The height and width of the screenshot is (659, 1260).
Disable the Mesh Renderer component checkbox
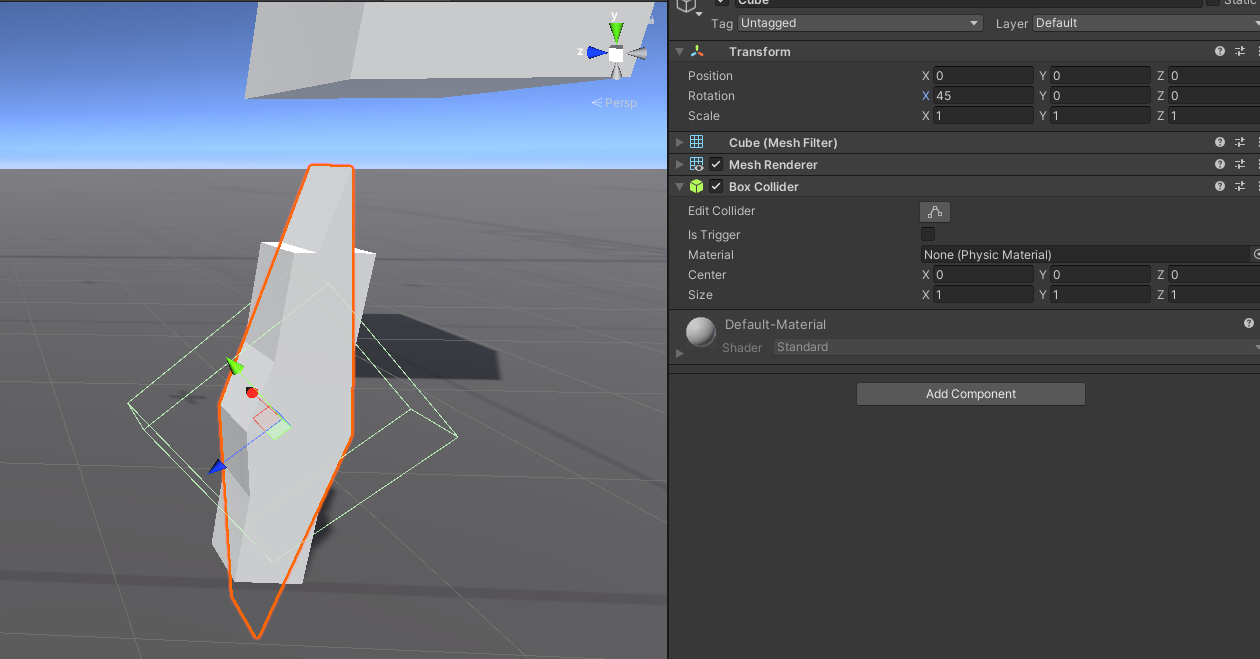point(715,164)
